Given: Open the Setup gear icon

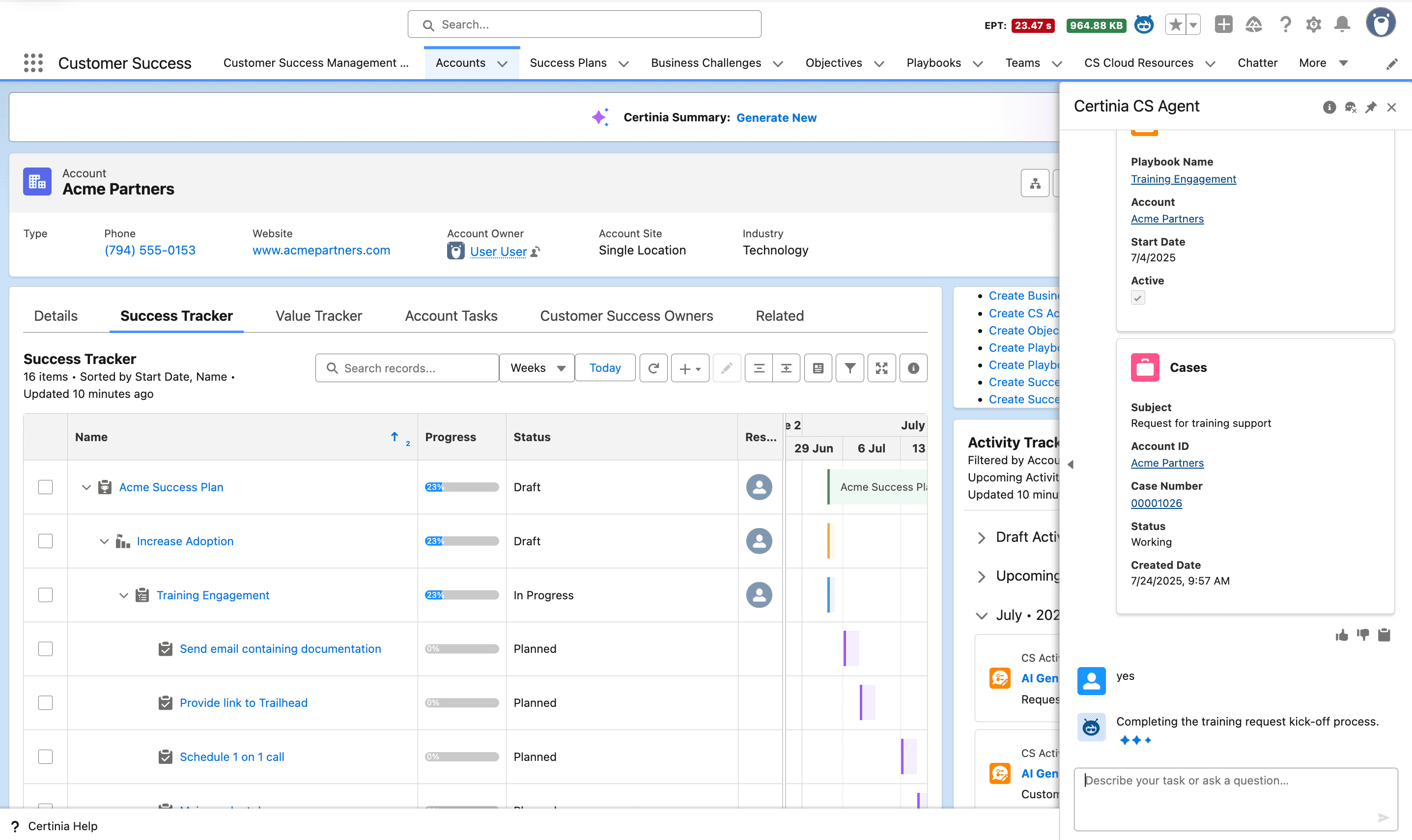Looking at the screenshot, I should (x=1314, y=25).
